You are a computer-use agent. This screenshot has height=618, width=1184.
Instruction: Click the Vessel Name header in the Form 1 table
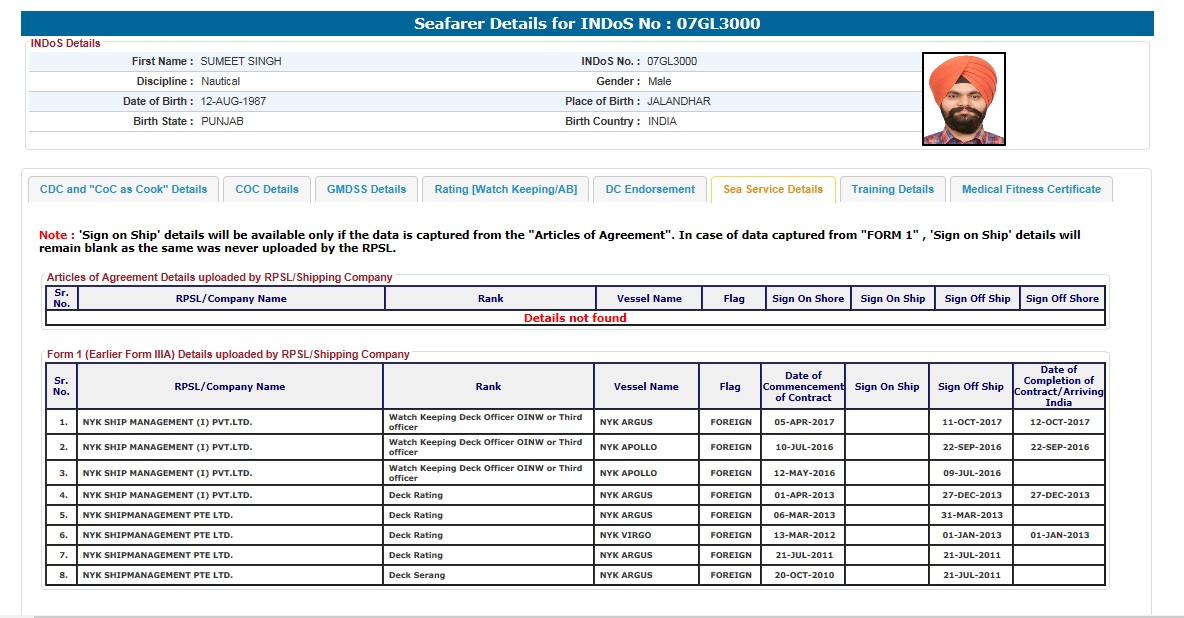point(646,387)
